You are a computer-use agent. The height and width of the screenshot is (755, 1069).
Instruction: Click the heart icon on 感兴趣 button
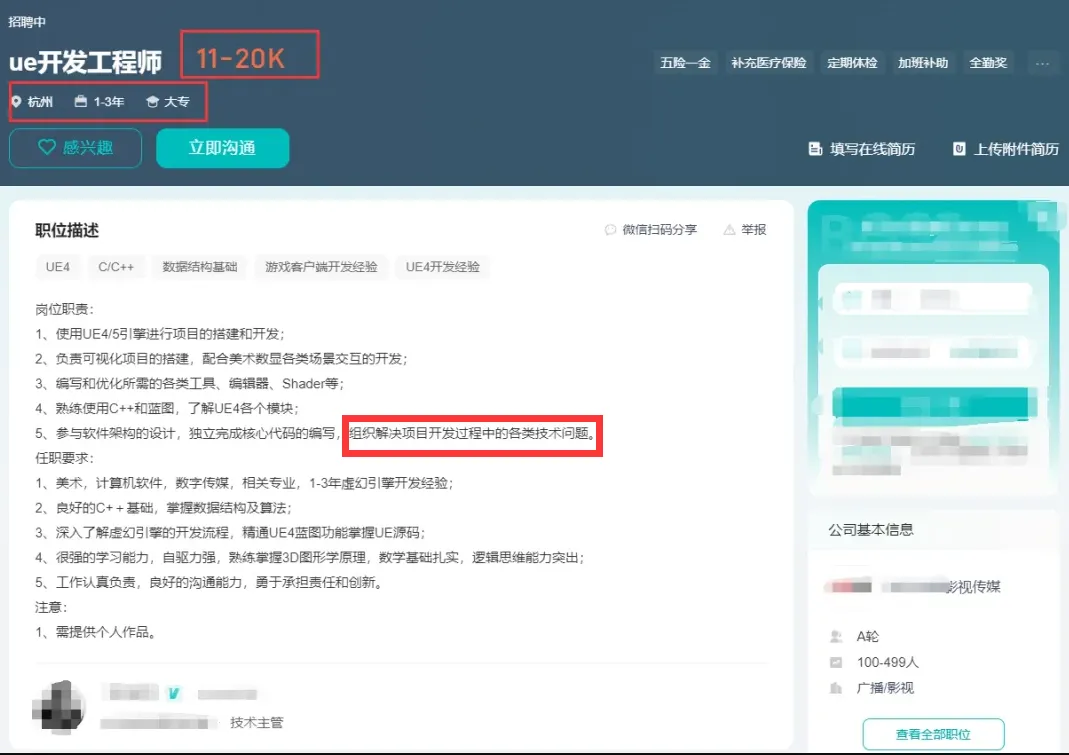coord(46,148)
